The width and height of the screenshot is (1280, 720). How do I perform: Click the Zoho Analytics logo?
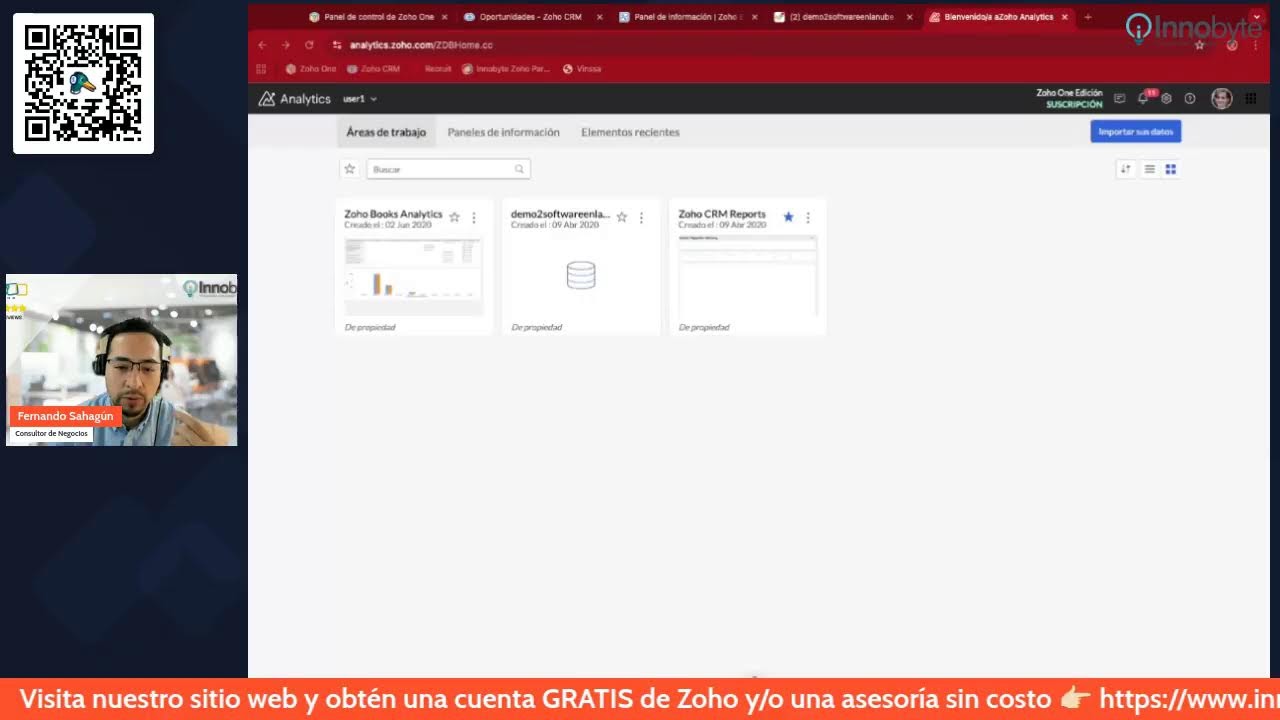tap(294, 99)
